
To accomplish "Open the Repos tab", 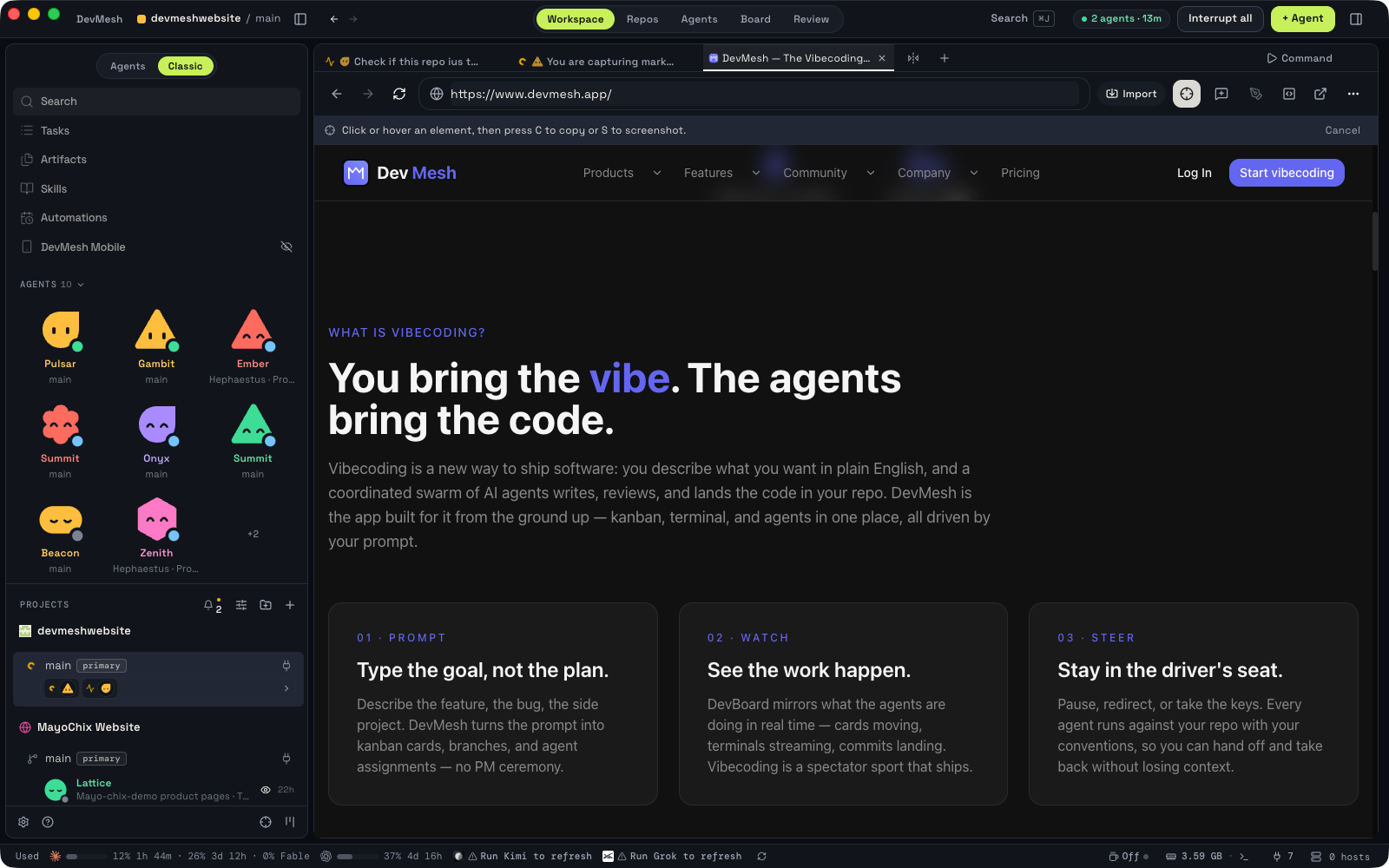I will [642, 19].
